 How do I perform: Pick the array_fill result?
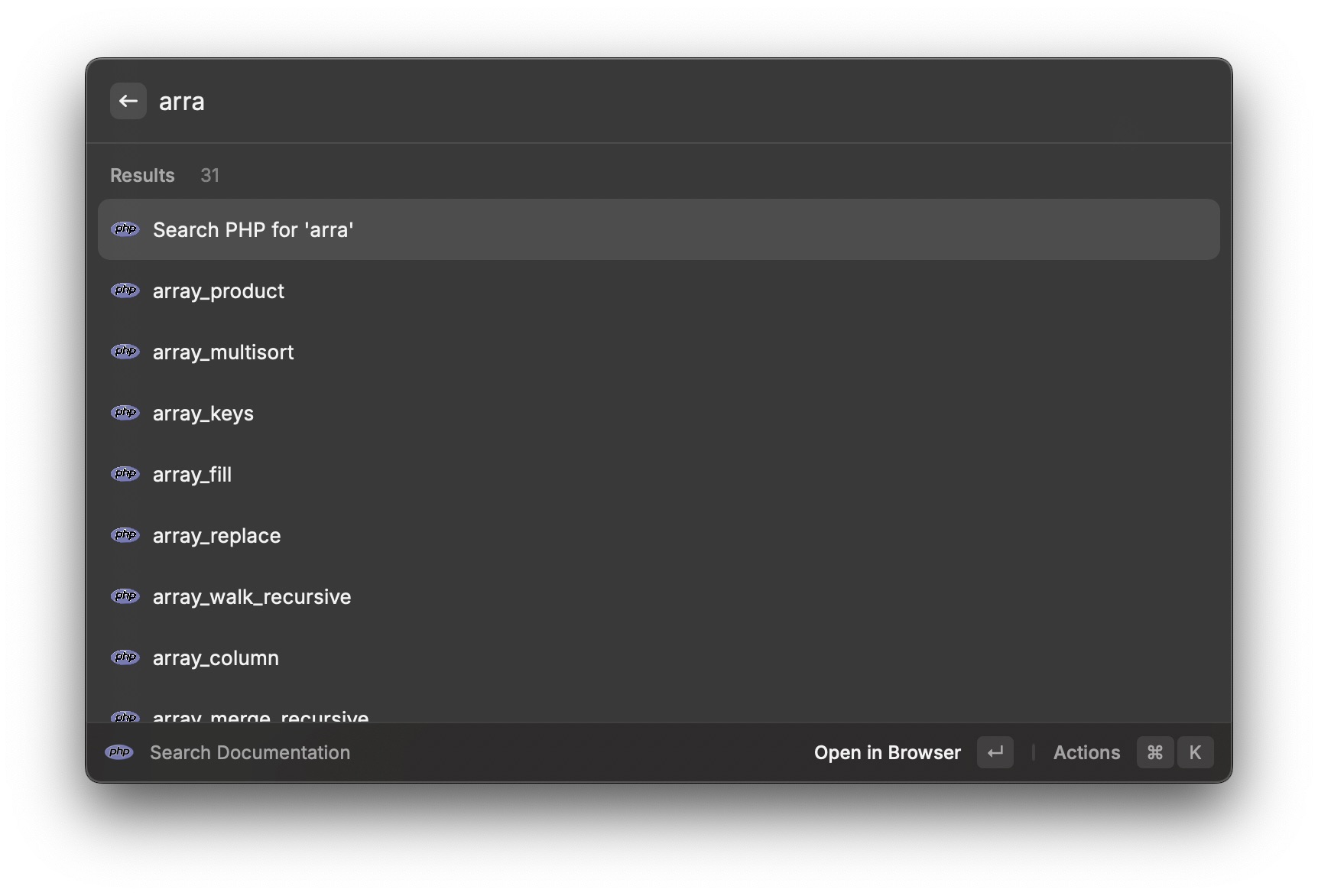(x=658, y=474)
